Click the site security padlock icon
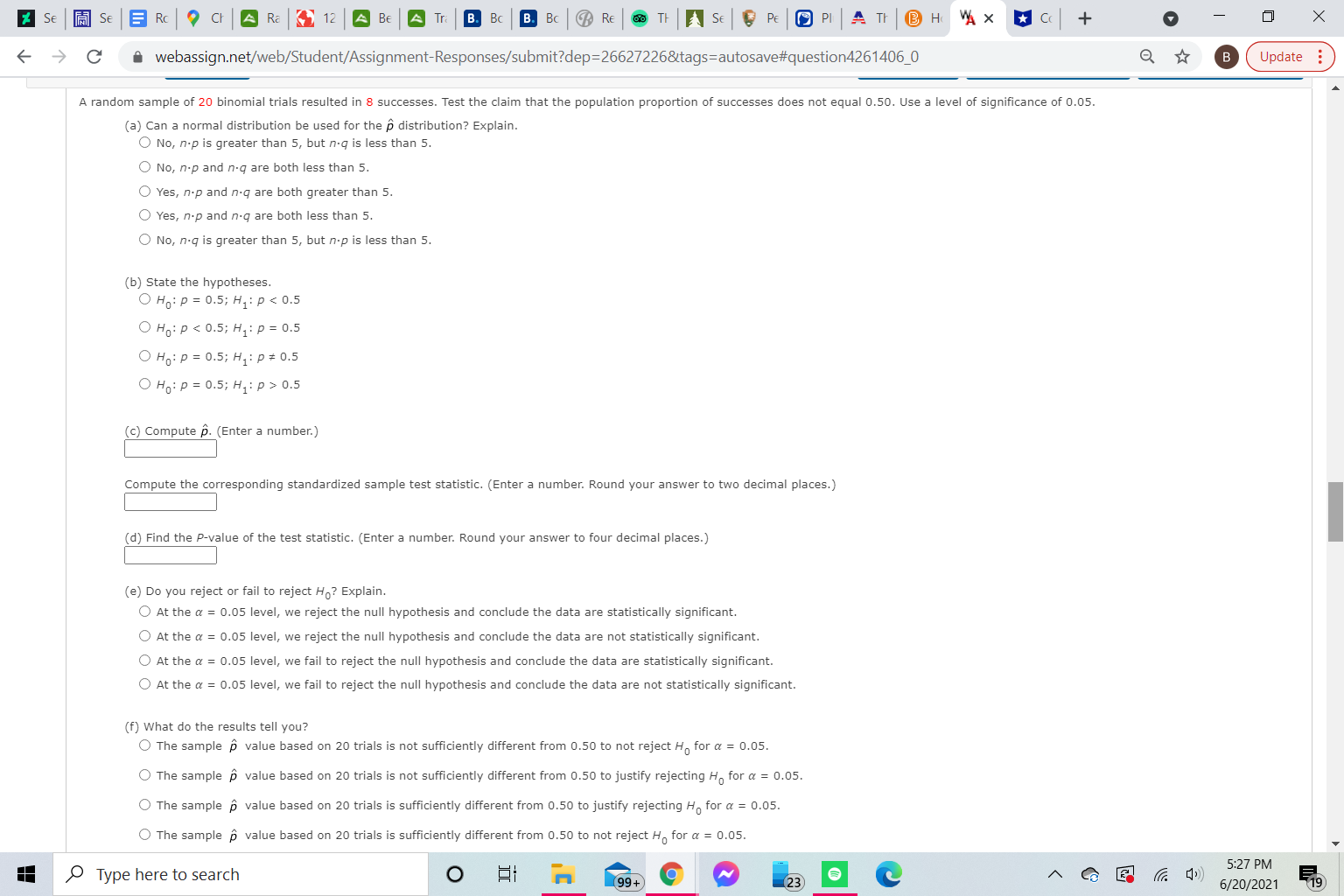Screen dimensions: 1344x896 point(138,56)
